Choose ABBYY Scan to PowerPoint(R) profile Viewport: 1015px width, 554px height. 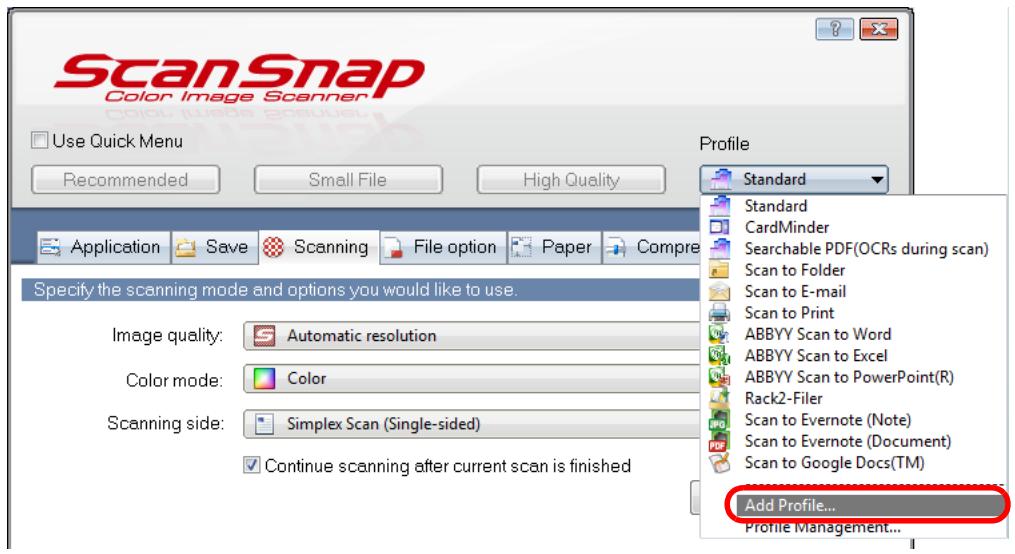coord(849,377)
